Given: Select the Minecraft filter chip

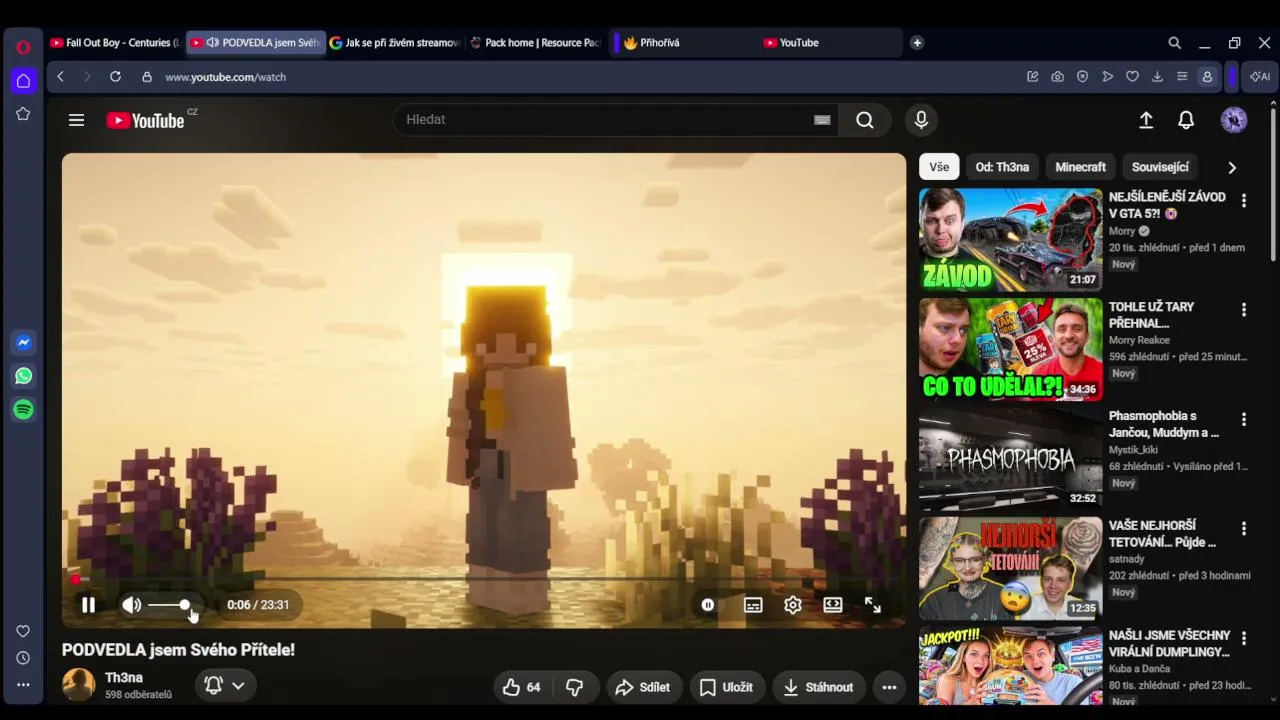Looking at the screenshot, I should point(1080,167).
